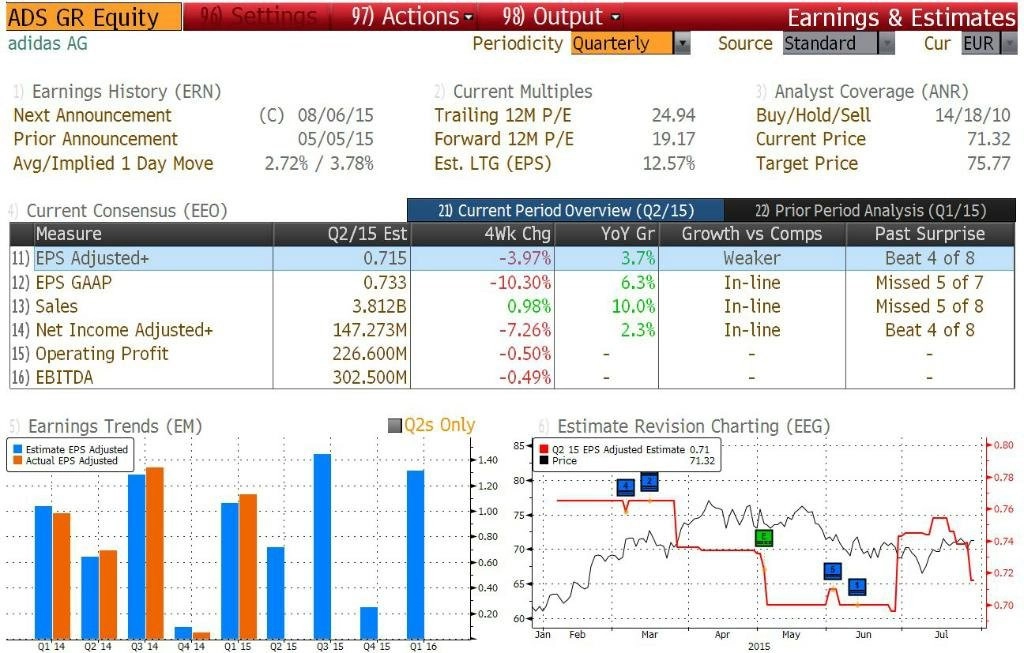Click blue event marker 2 near March
This screenshot has height=653, width=1024.
click(x=649, y=482)
